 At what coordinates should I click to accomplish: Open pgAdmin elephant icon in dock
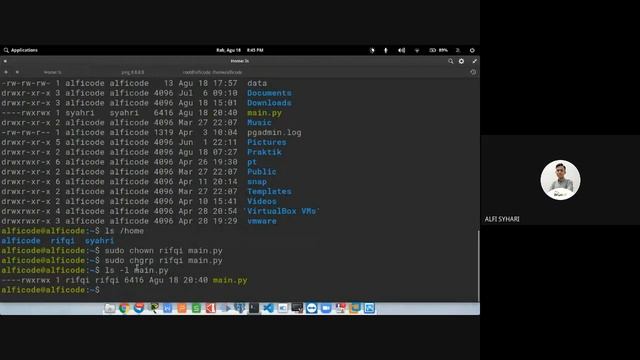tap(240, 308)
